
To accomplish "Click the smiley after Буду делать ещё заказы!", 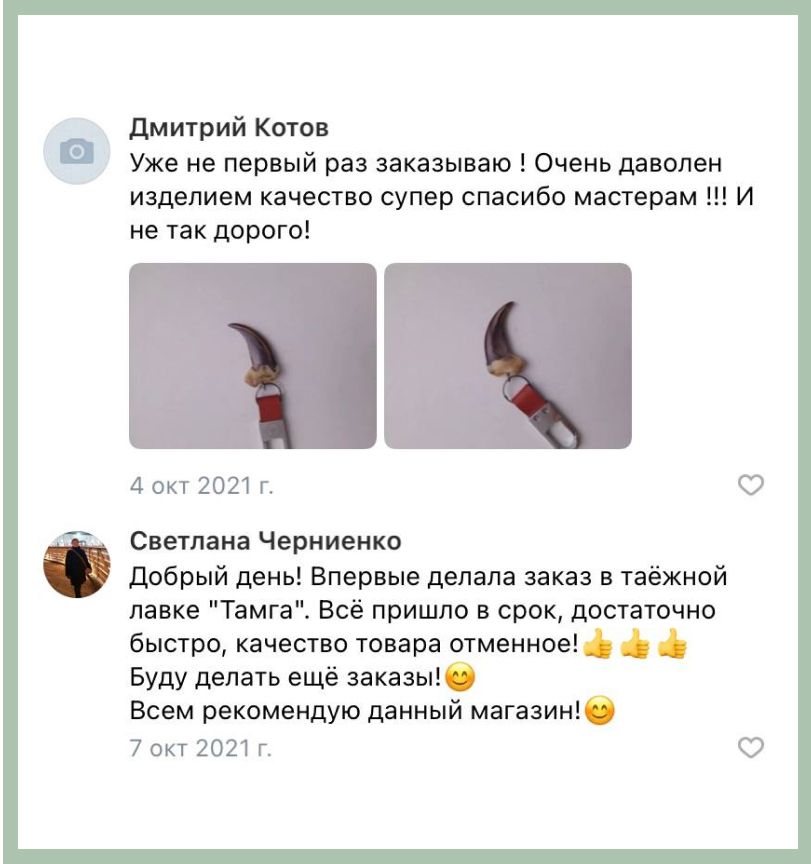I will point(459,677).
